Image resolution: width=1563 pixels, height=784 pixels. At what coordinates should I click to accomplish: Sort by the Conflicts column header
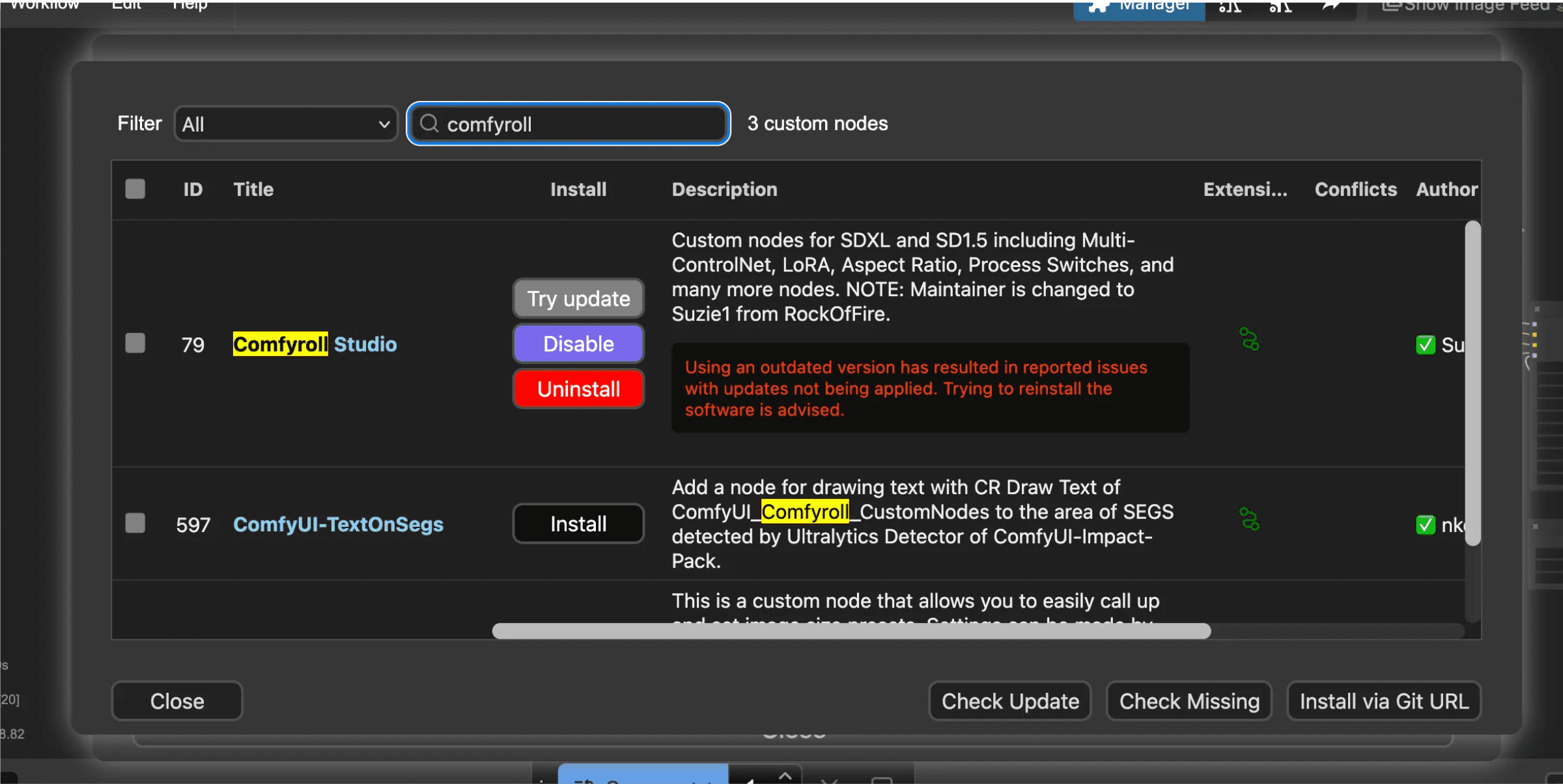pyautogui.click(x=1355, y=189)
